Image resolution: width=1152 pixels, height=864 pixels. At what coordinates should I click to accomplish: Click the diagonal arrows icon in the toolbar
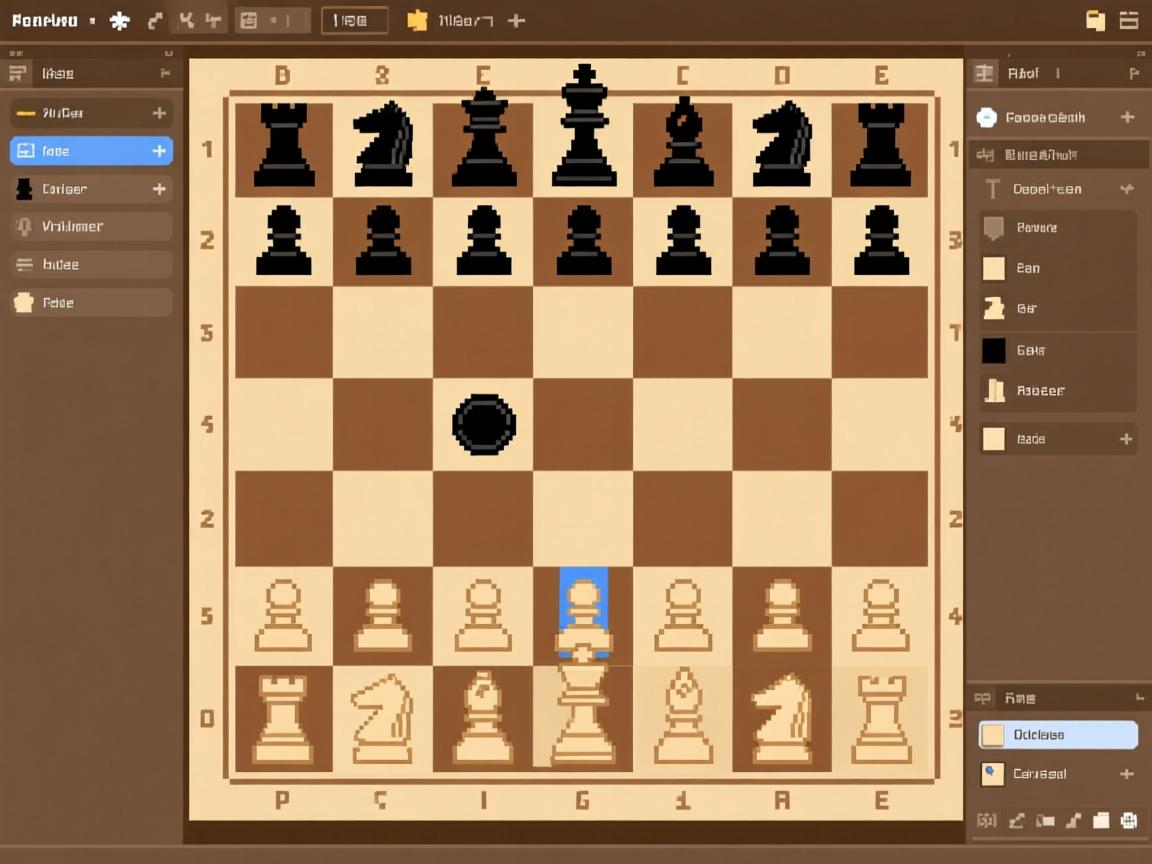154,19
